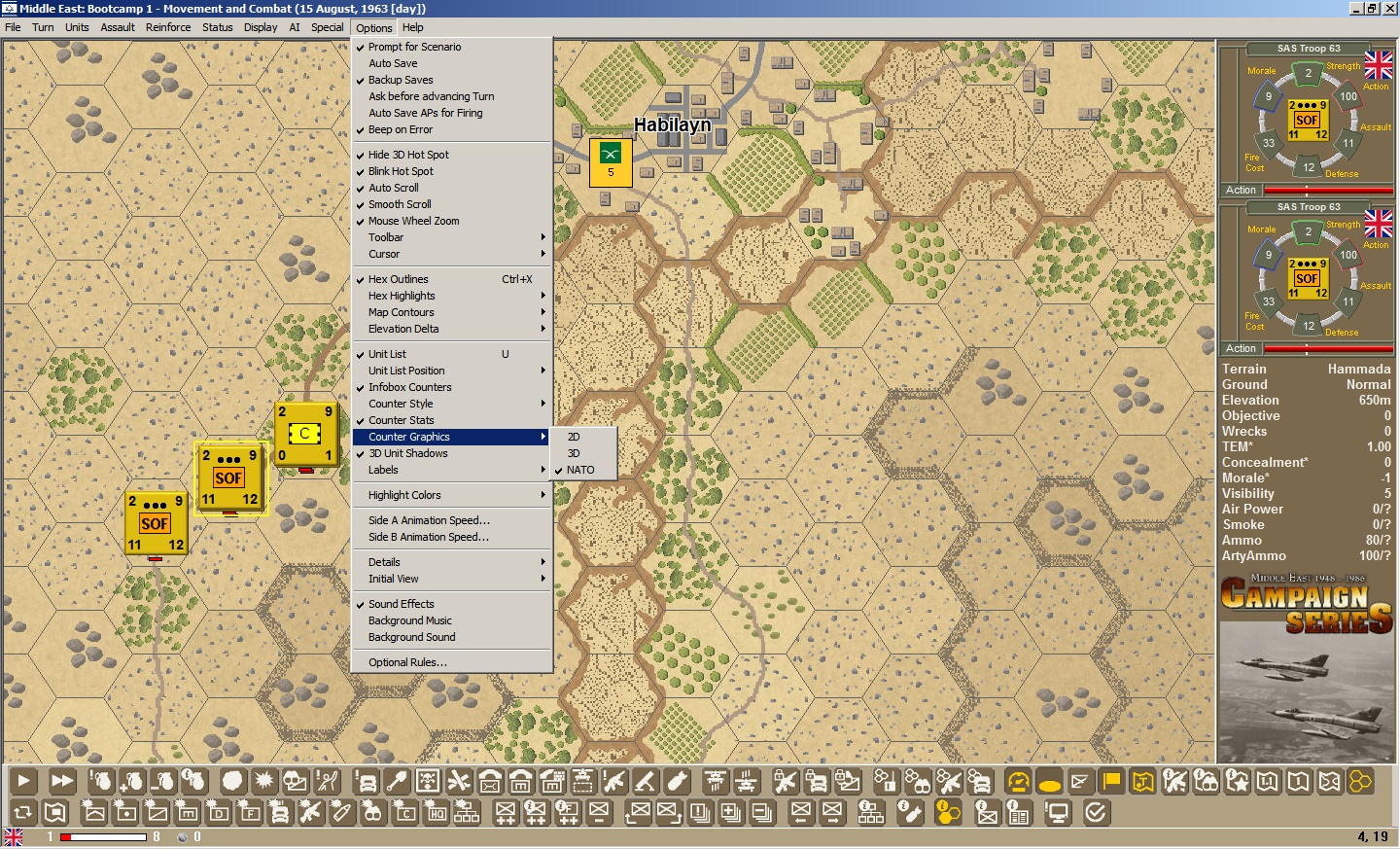Screen dimensions: 1400x849
Task: Click the yellow map toolbar icon
Action: click(x=1142, y=780)
